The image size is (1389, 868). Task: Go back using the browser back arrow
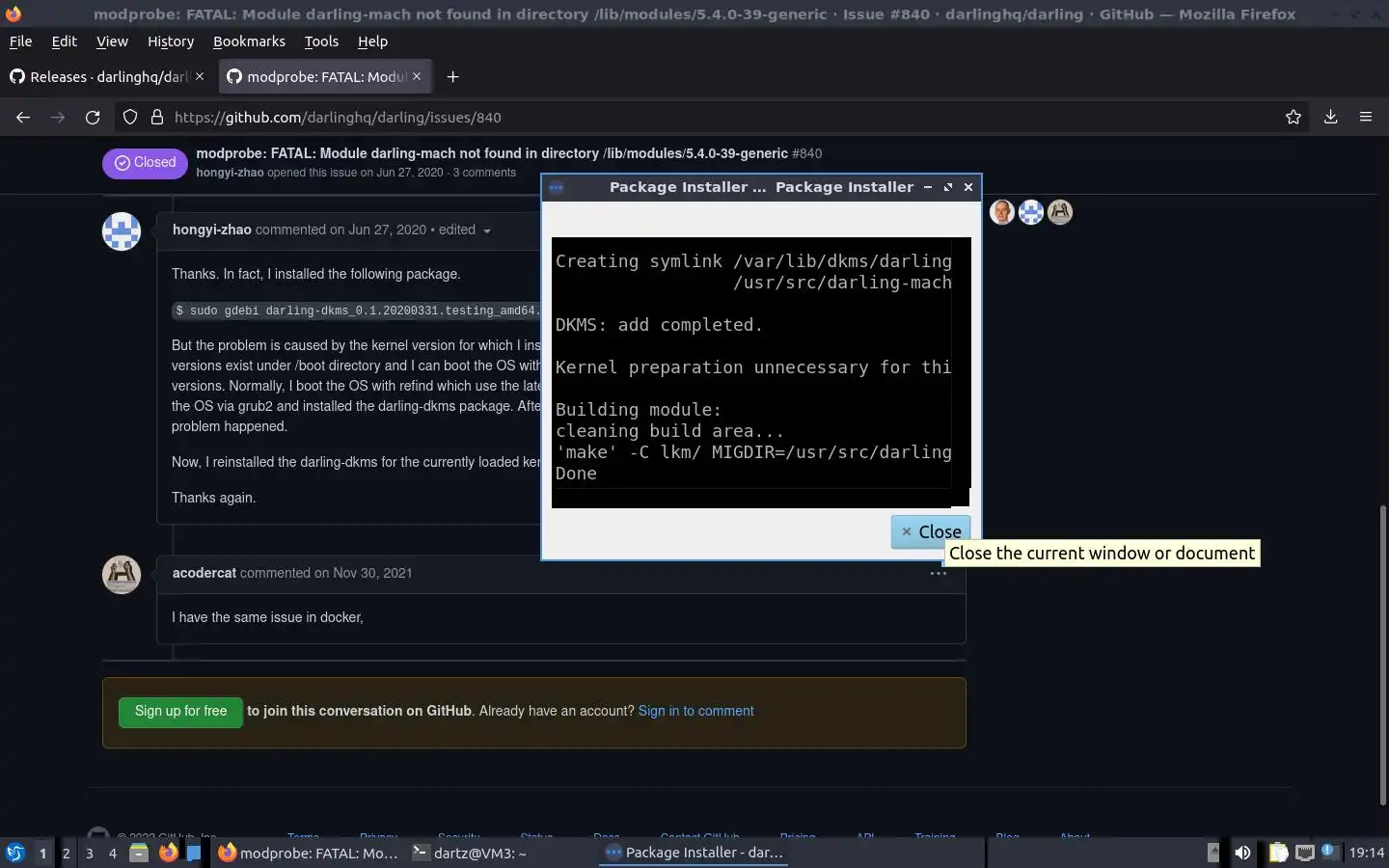[x=23, y=118]
